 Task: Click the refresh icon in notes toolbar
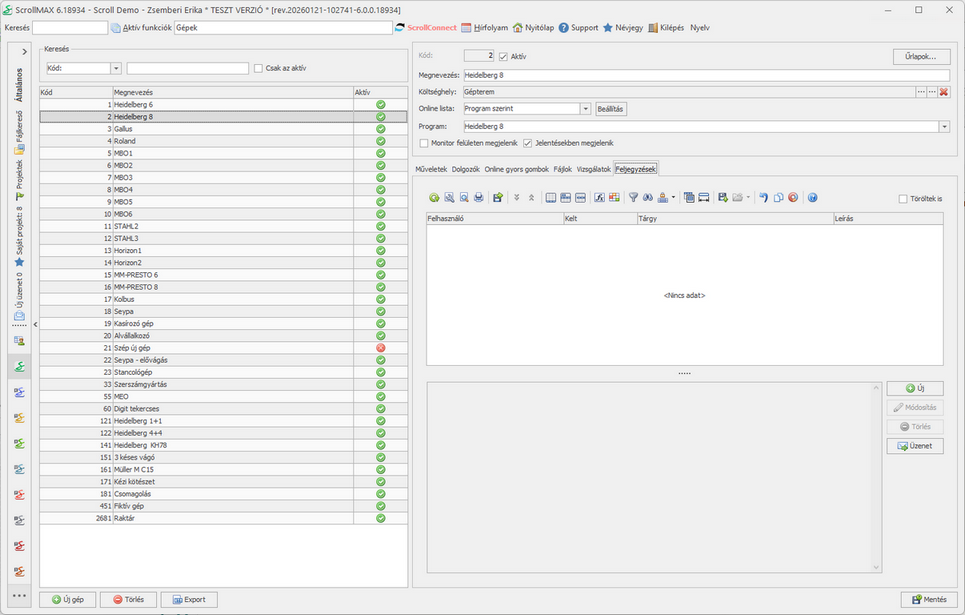(434, 198)
